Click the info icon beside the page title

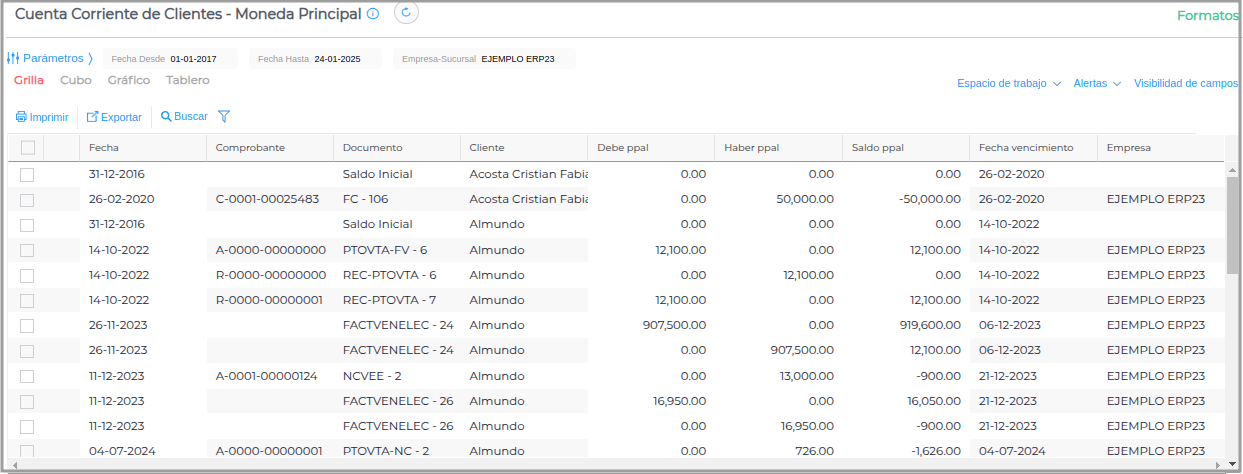pyautogui.click(x=373, y=14)
